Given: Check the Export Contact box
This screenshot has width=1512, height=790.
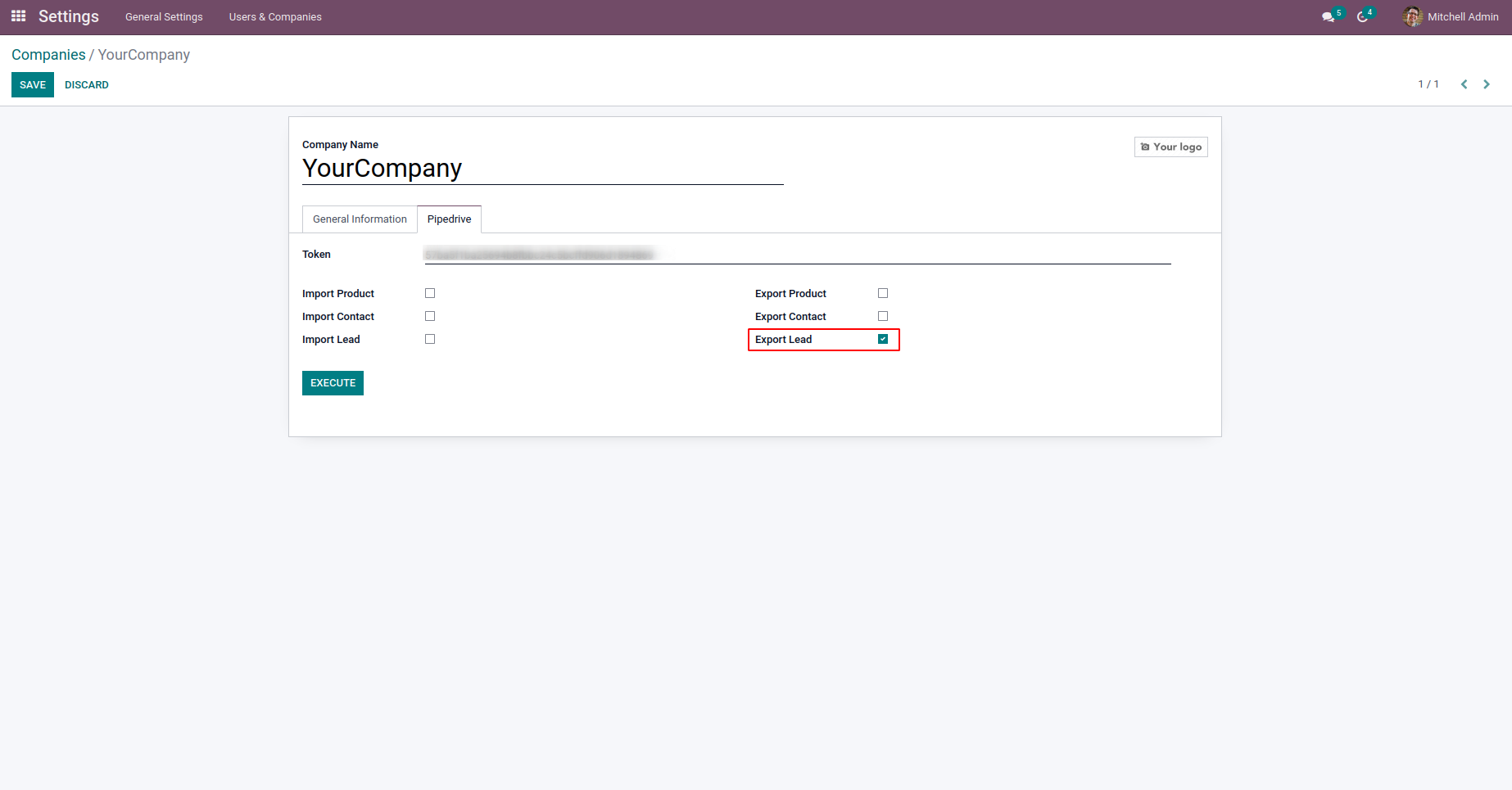Looking at the screenshot, I should pos(883,316).
